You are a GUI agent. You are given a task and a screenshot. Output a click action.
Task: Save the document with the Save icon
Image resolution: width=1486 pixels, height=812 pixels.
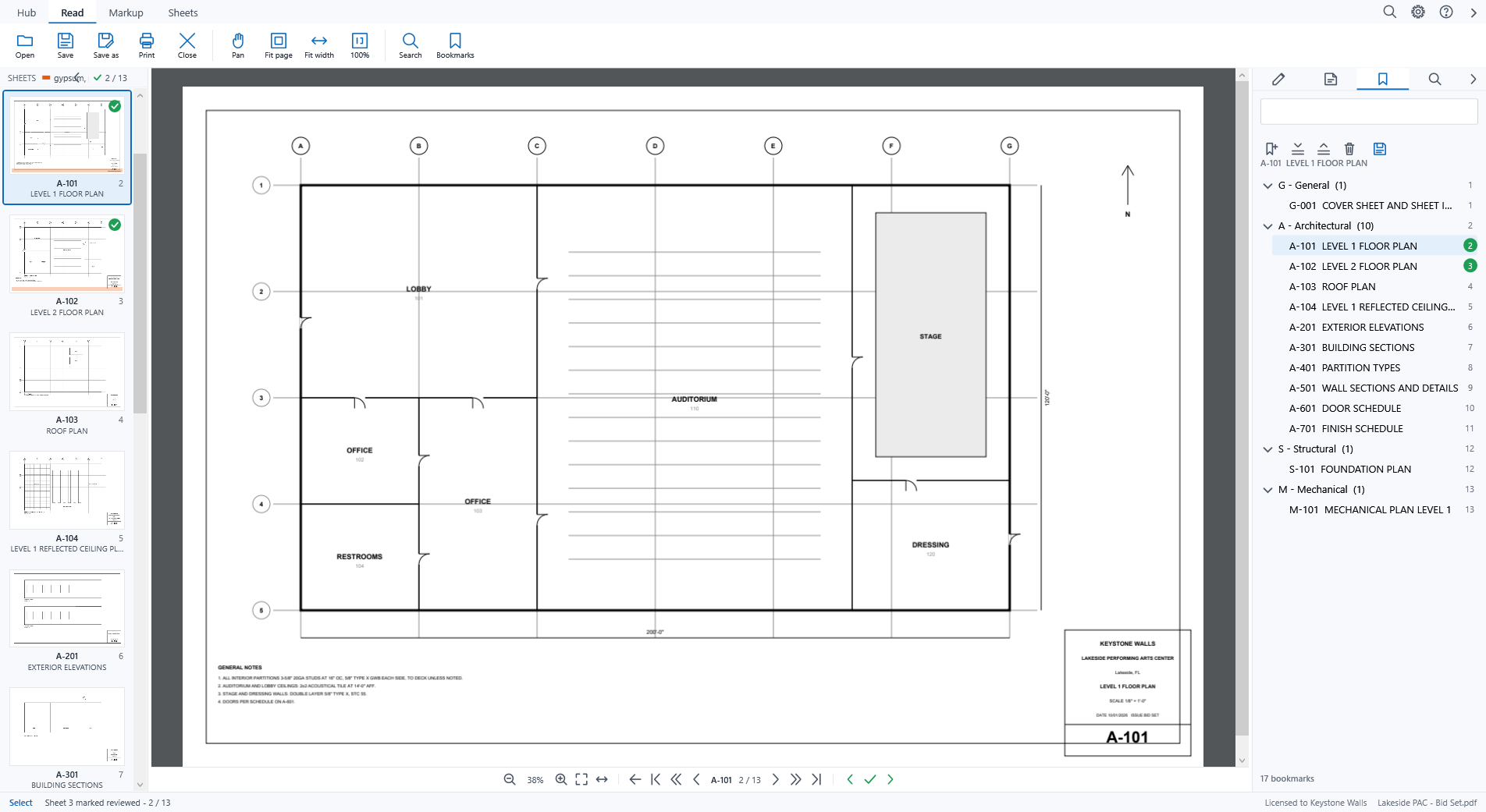pyautogui.click(x=66, y=45)
